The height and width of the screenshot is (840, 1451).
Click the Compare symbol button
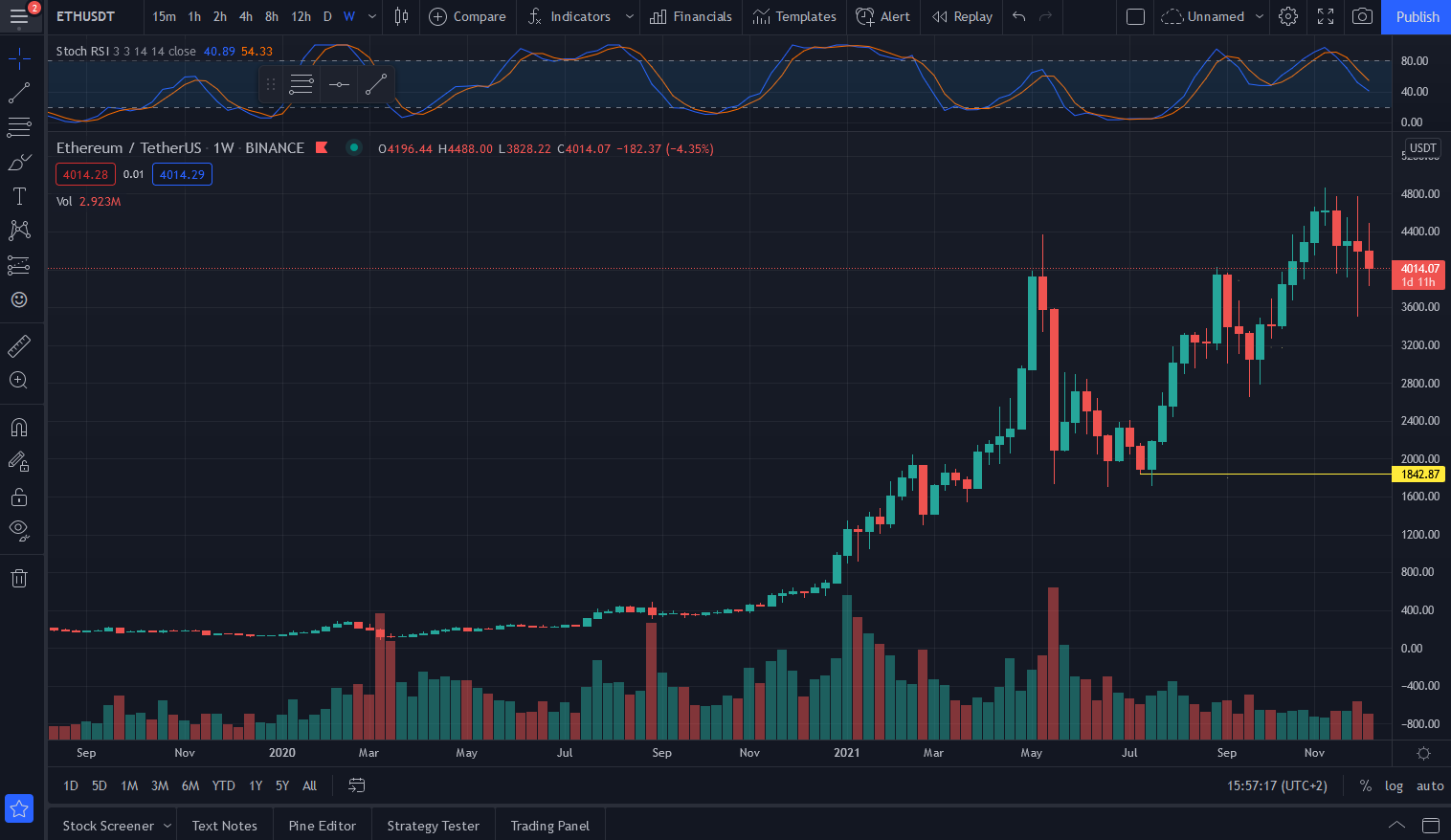[x=467, y=16]
